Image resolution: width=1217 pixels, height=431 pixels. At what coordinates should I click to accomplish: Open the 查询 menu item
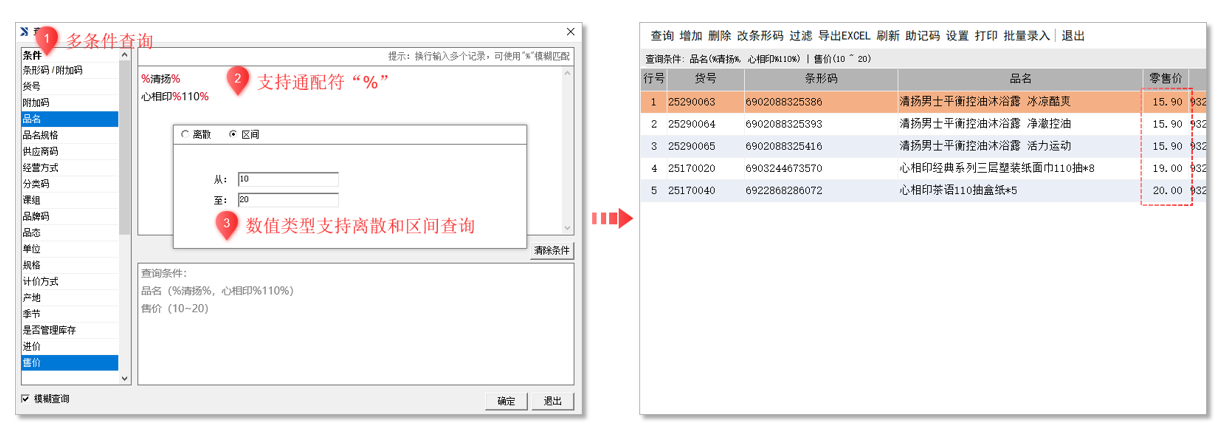[662, 36]
